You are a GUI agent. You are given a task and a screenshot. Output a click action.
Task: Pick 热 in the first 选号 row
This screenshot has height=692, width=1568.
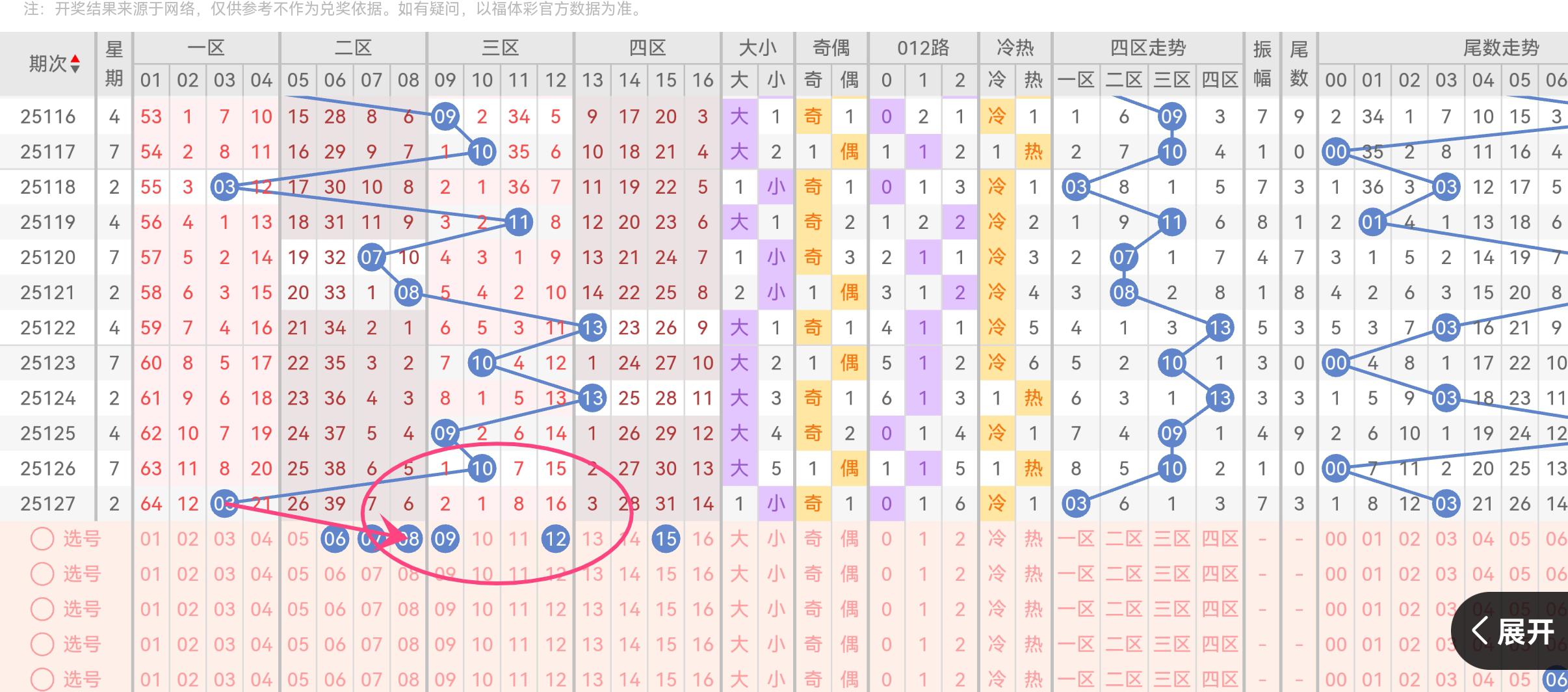(x=1033, y=539)
